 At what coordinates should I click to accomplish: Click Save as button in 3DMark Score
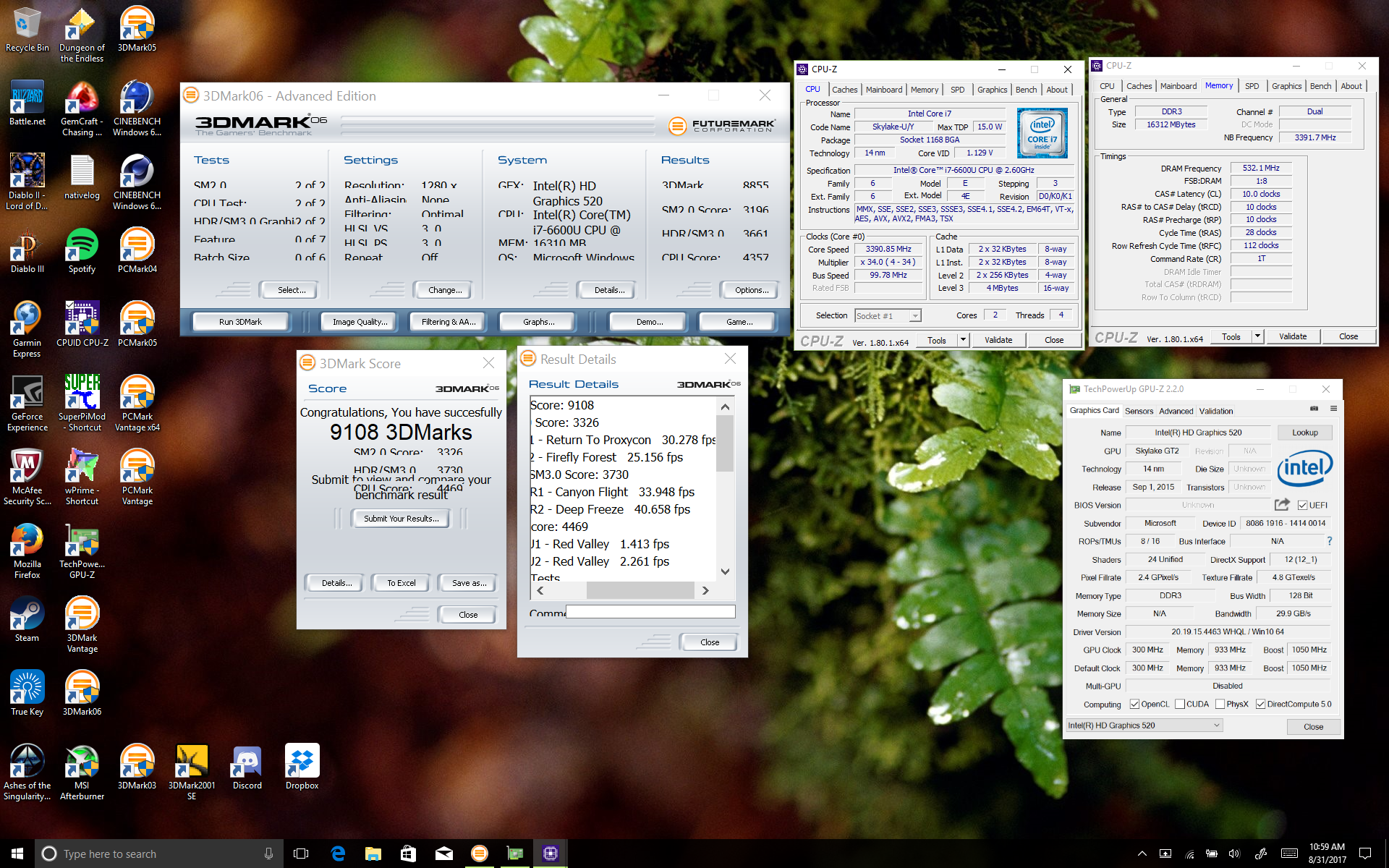pyautogui.click(x=469, y=583)
